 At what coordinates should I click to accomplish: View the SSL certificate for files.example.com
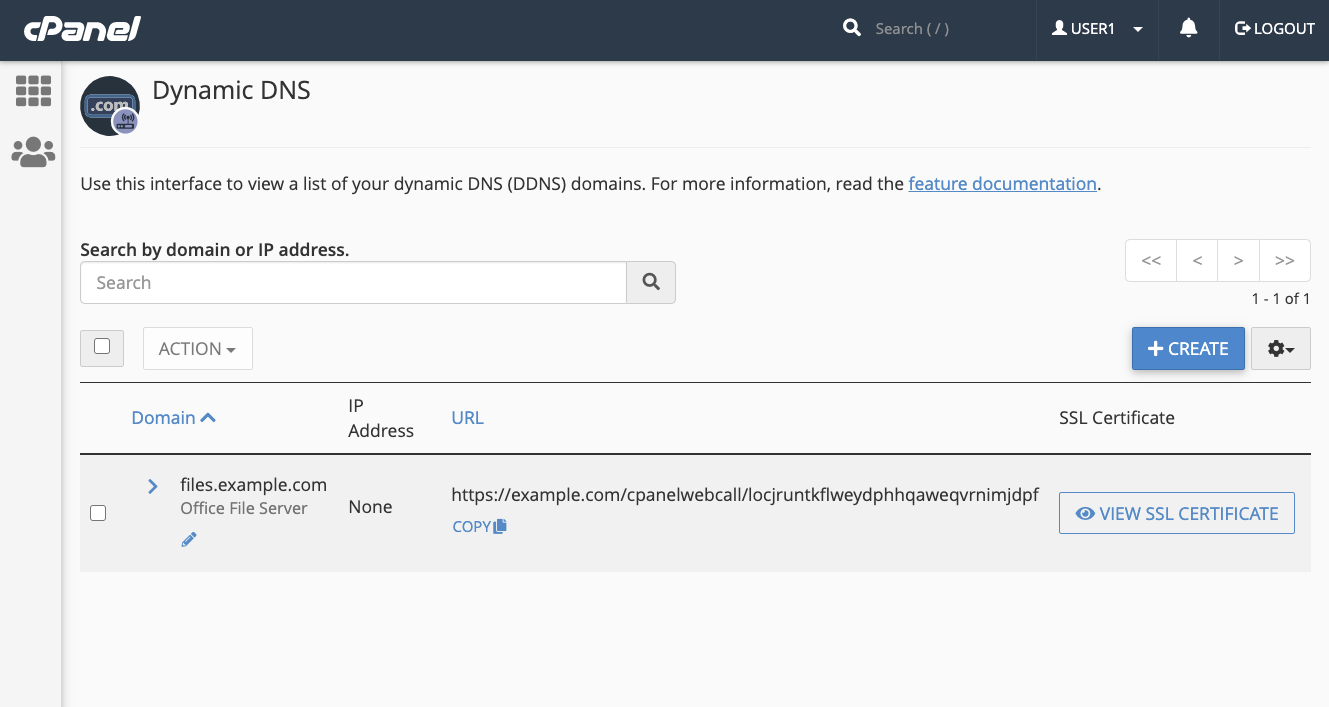[x=1176, y=512]
